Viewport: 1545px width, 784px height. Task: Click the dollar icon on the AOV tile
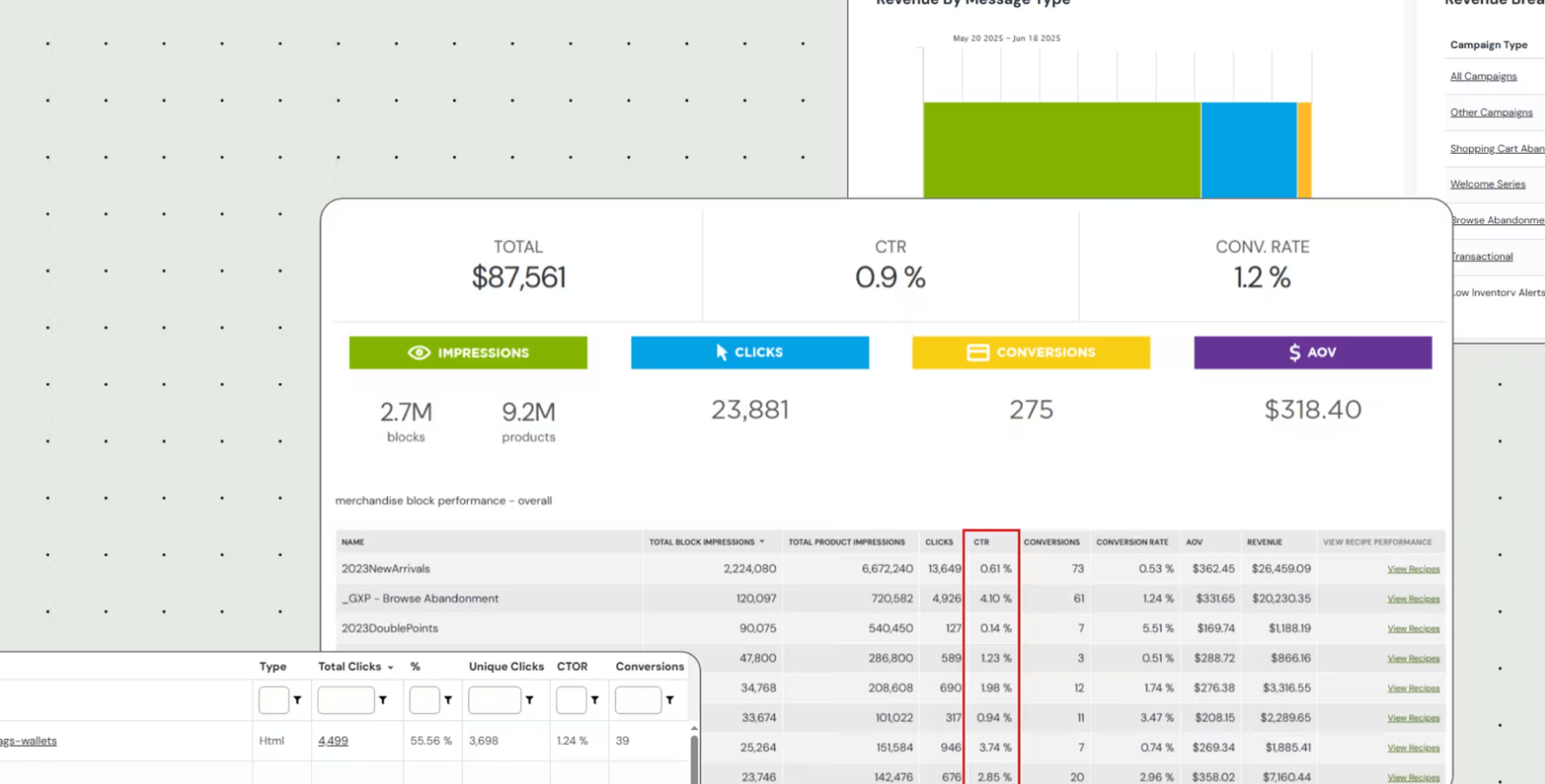[1294, 352]
